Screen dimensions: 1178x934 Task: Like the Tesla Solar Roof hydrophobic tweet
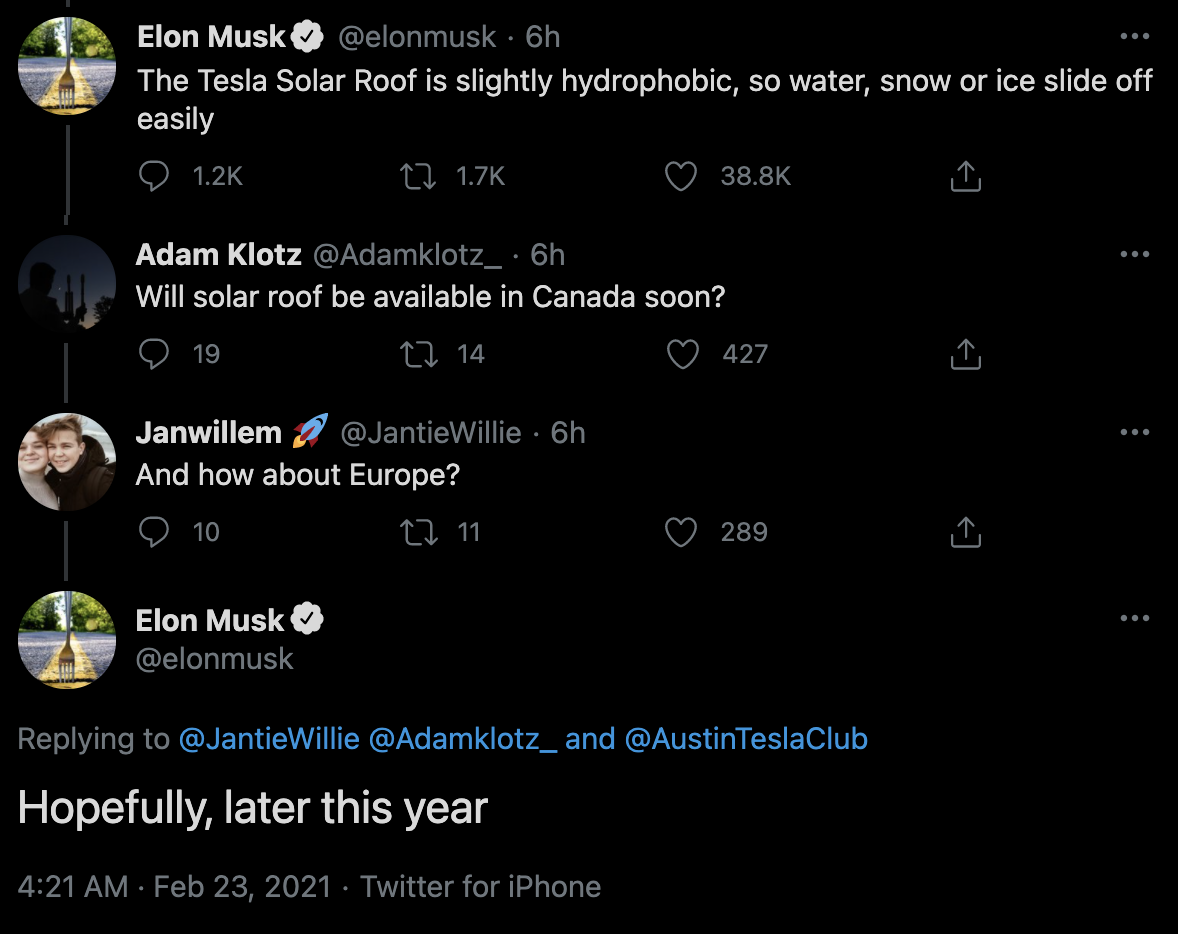tap(681, 176)
